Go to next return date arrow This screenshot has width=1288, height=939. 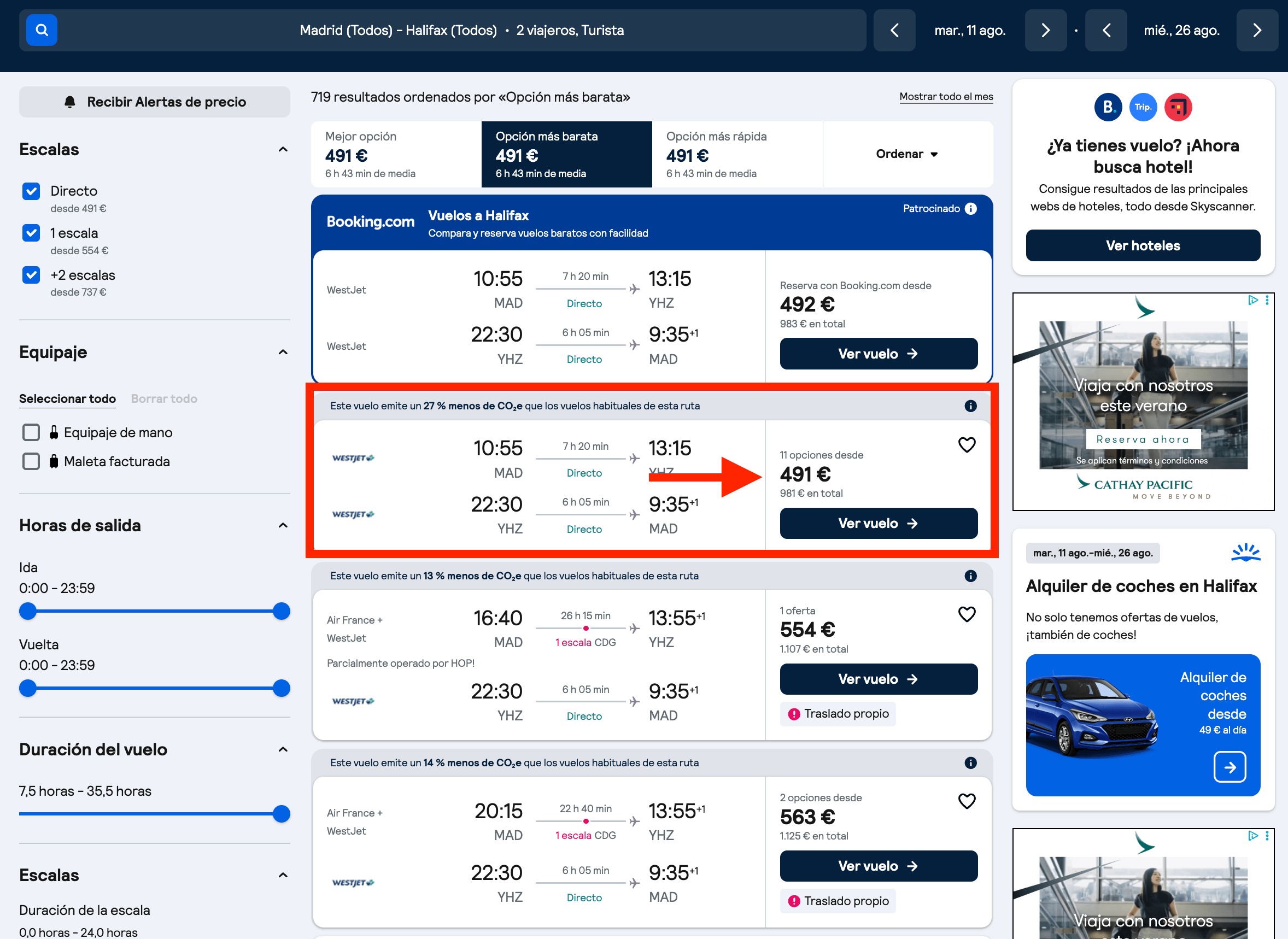(x=1257, y=30)
